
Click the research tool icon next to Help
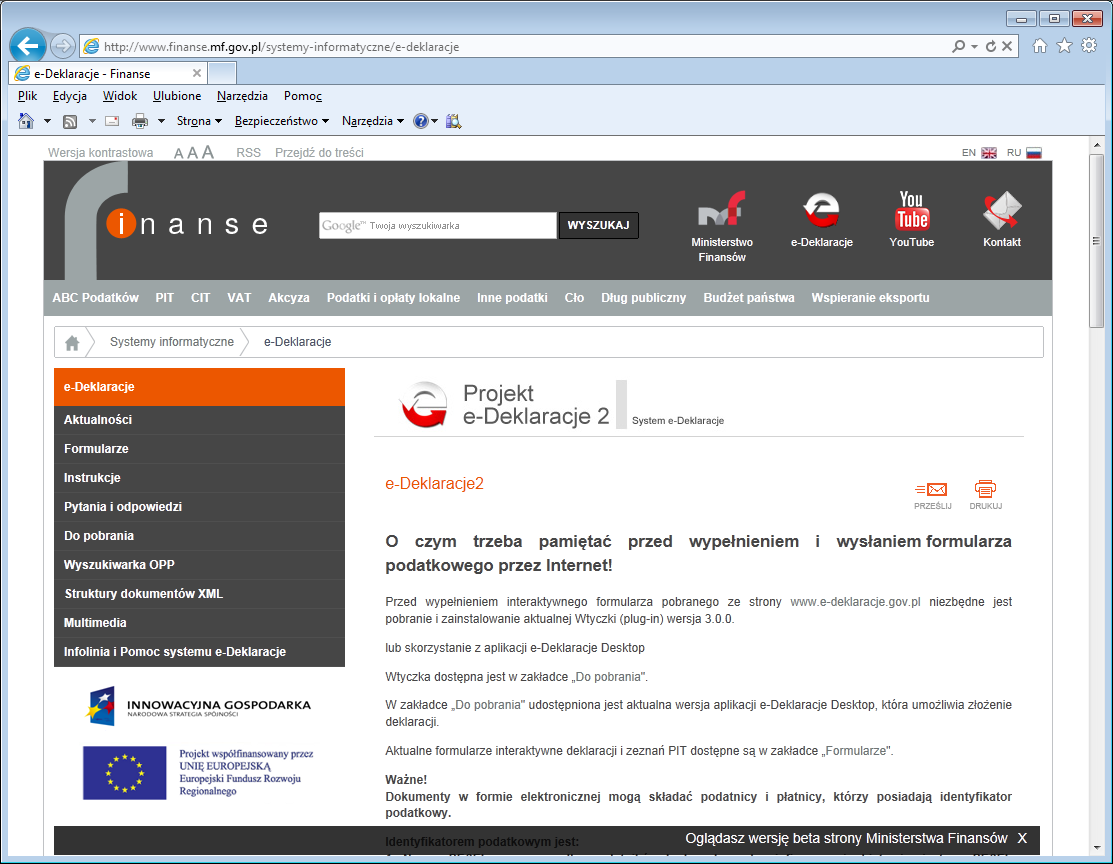[454, 121]
